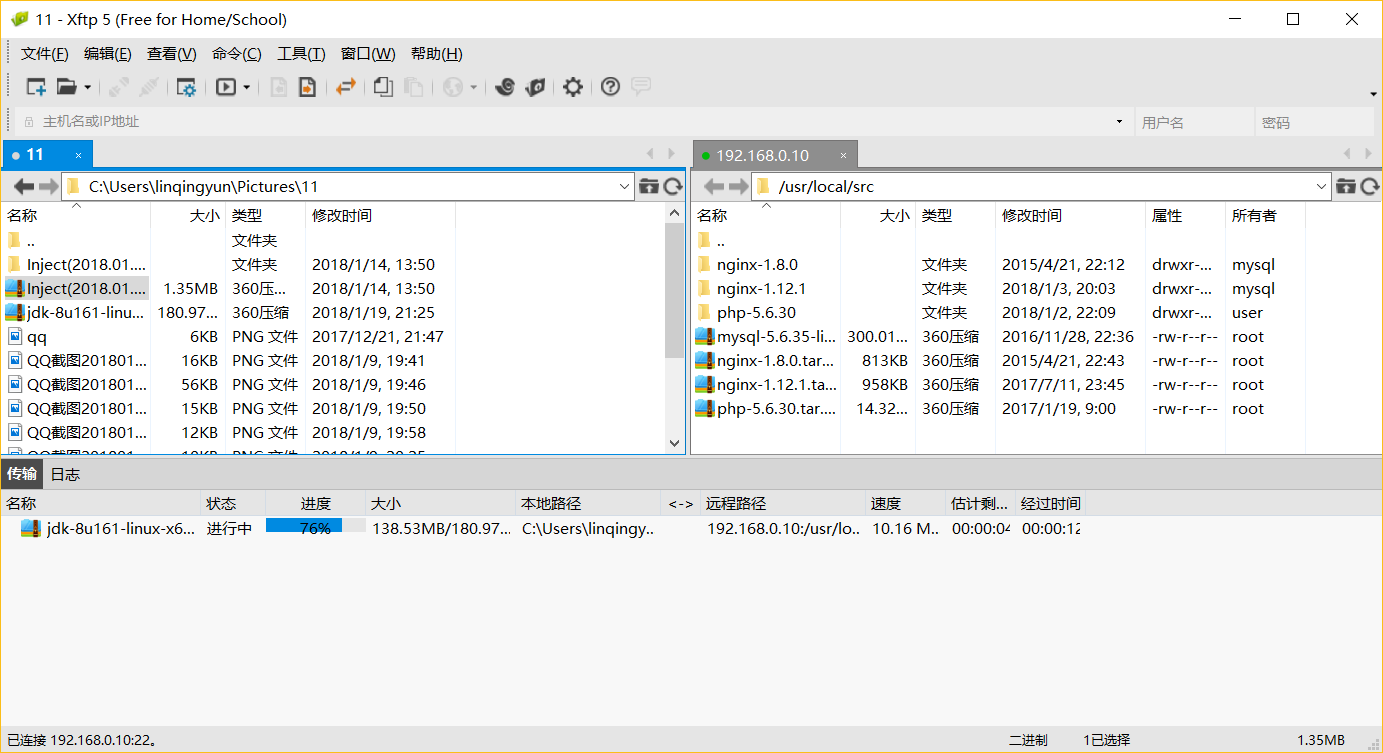The image size is (1383, 753).
Task: Open the 文件(F) menu
Action: 44,54
